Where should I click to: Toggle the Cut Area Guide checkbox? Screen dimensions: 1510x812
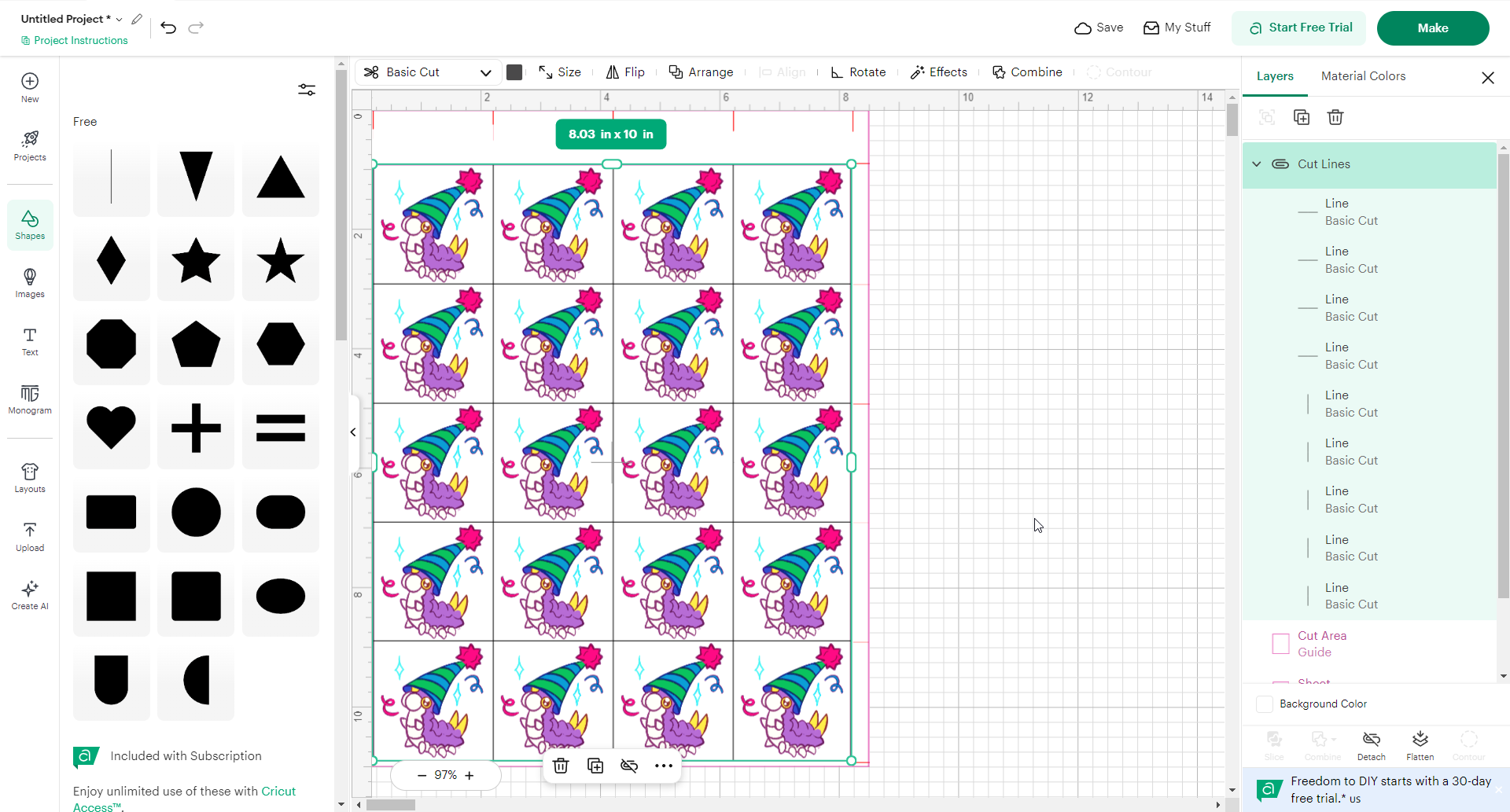(x=1280, y=644)
